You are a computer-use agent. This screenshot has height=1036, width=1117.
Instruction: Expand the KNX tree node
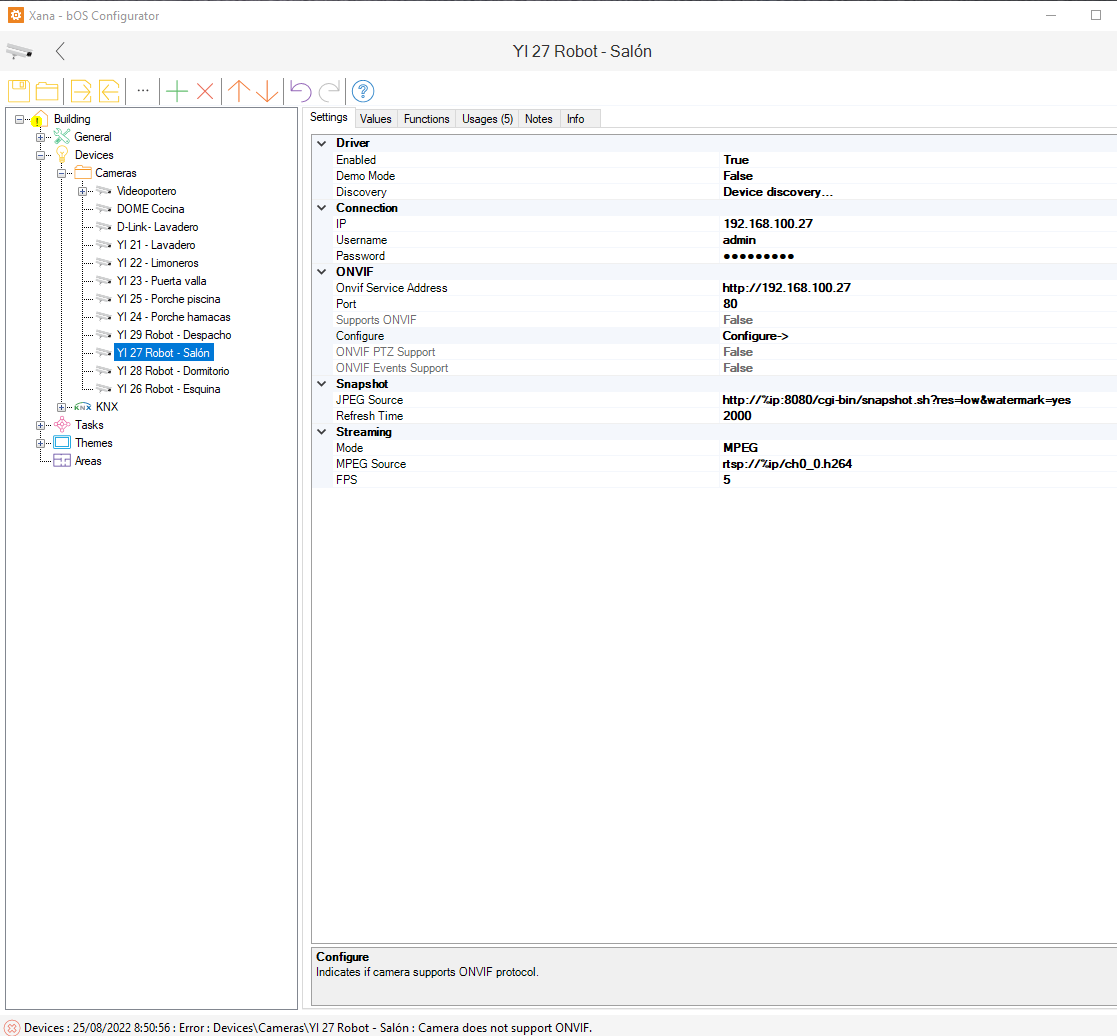click(61, 407)
